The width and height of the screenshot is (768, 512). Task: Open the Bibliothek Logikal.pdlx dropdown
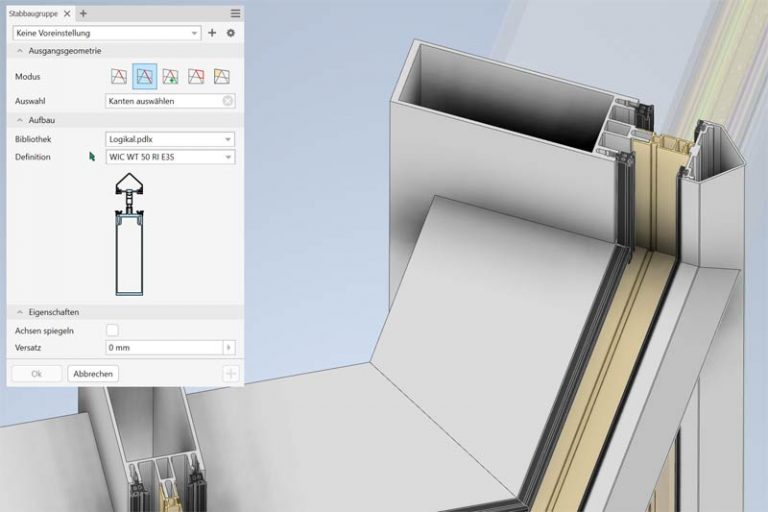[x=170, y=139]
